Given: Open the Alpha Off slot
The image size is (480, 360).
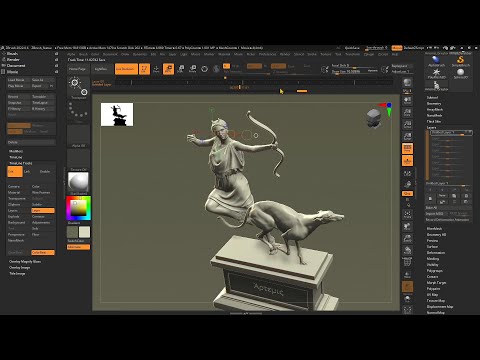Looking at the screenshot, I should click(x=79, y=136).
